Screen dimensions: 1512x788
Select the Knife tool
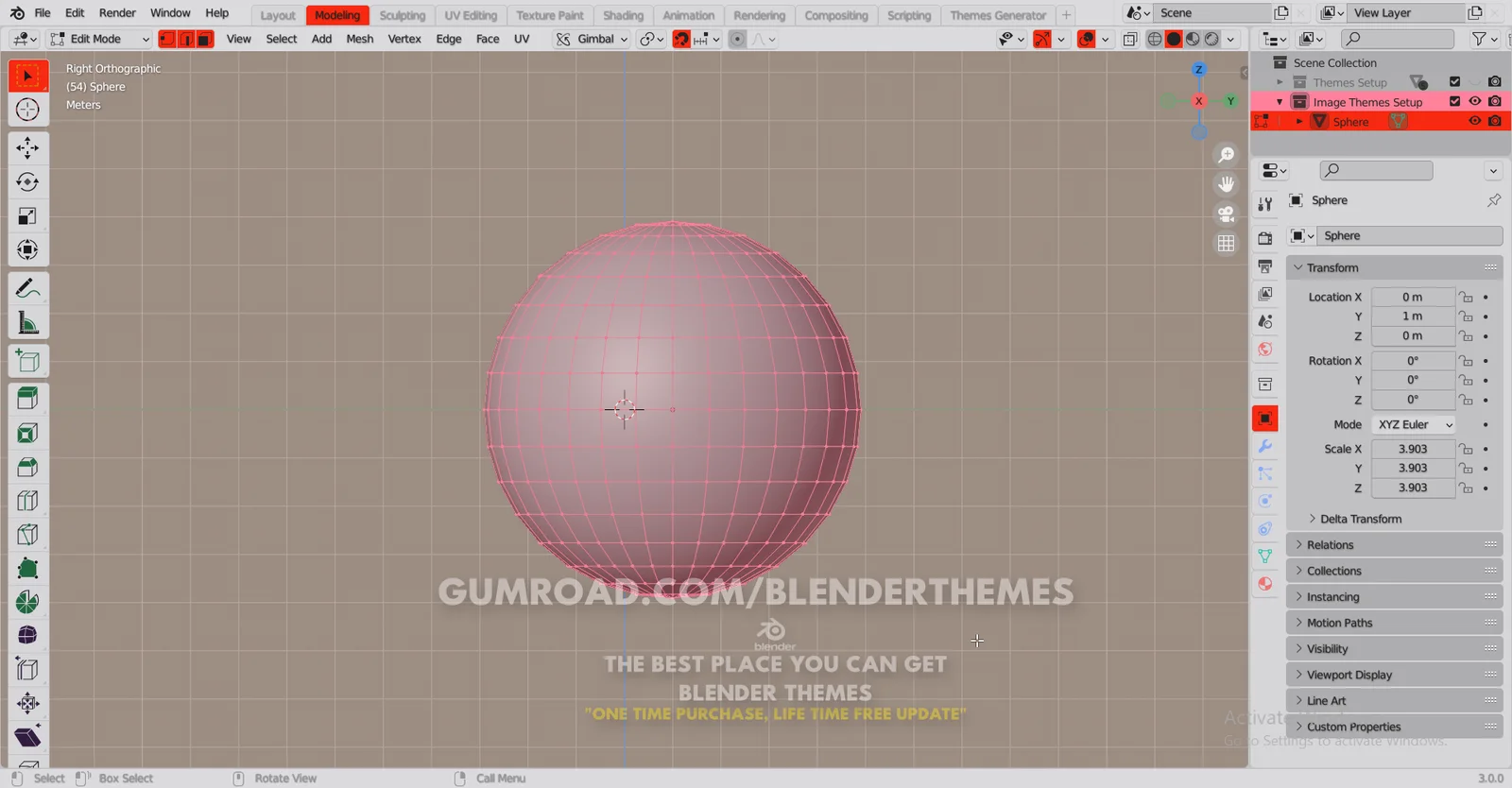coord(27,535)
